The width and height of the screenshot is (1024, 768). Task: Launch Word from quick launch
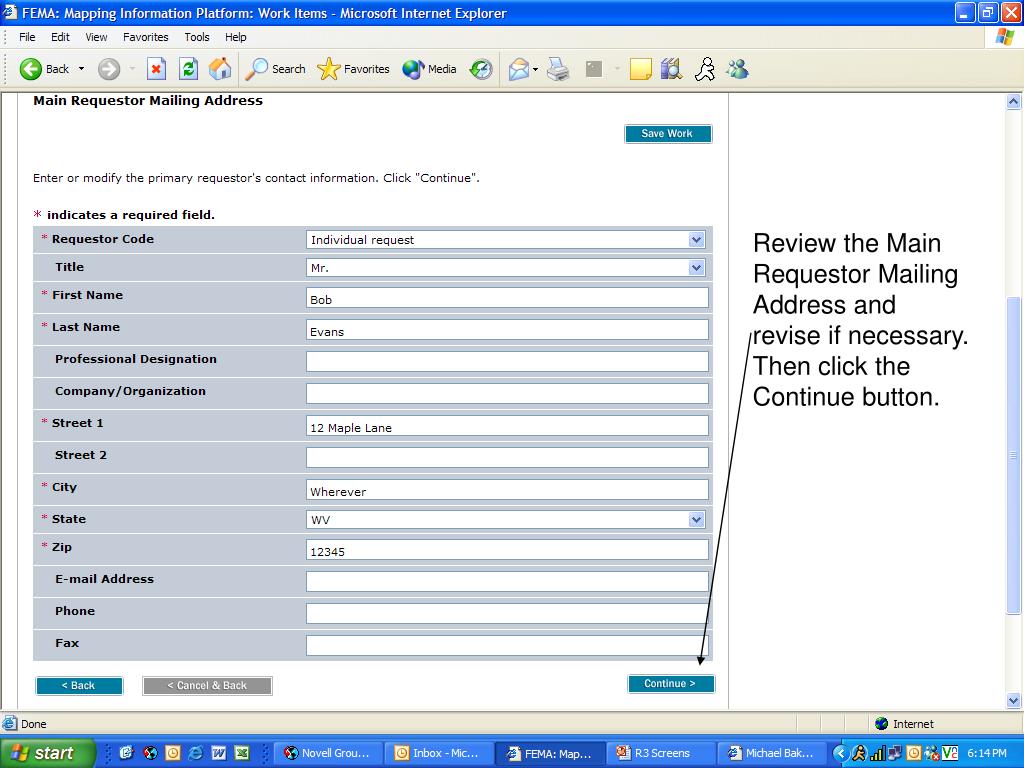(x=219, y=753)
